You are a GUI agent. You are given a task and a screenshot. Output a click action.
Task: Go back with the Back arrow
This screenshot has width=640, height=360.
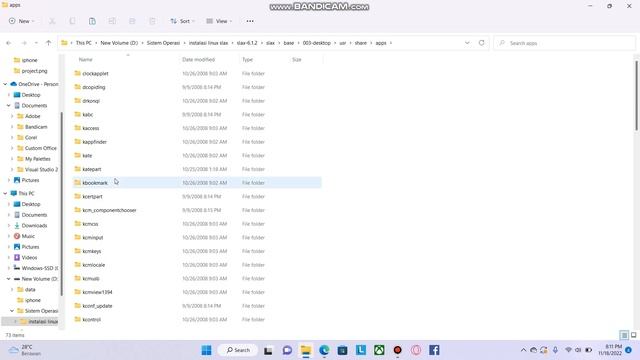(x=9, y=43)
